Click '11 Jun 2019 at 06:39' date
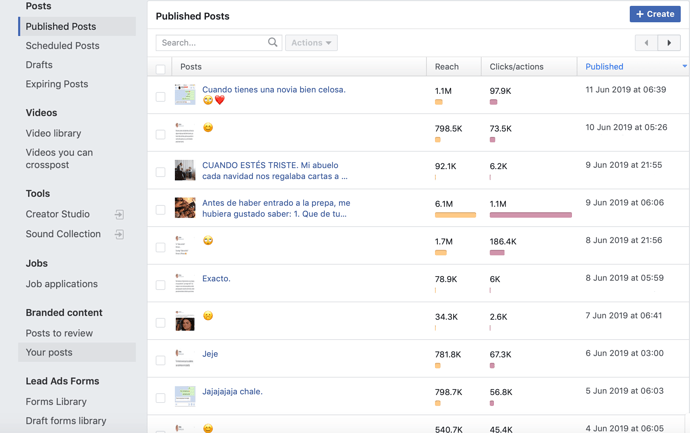This screenshot has height=433, width=690. [625, 89]
